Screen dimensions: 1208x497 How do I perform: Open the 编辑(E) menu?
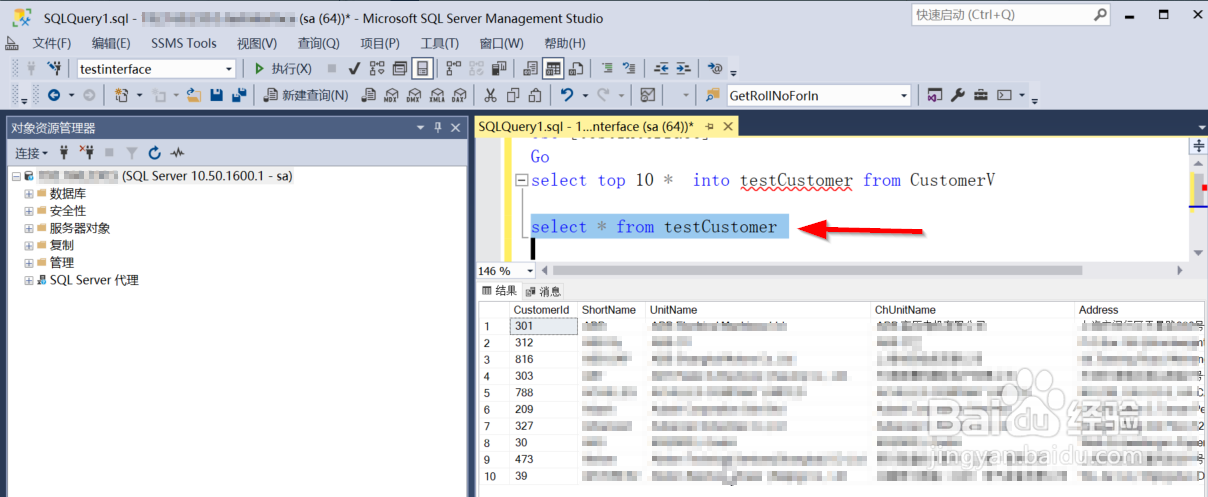[111, 43]
